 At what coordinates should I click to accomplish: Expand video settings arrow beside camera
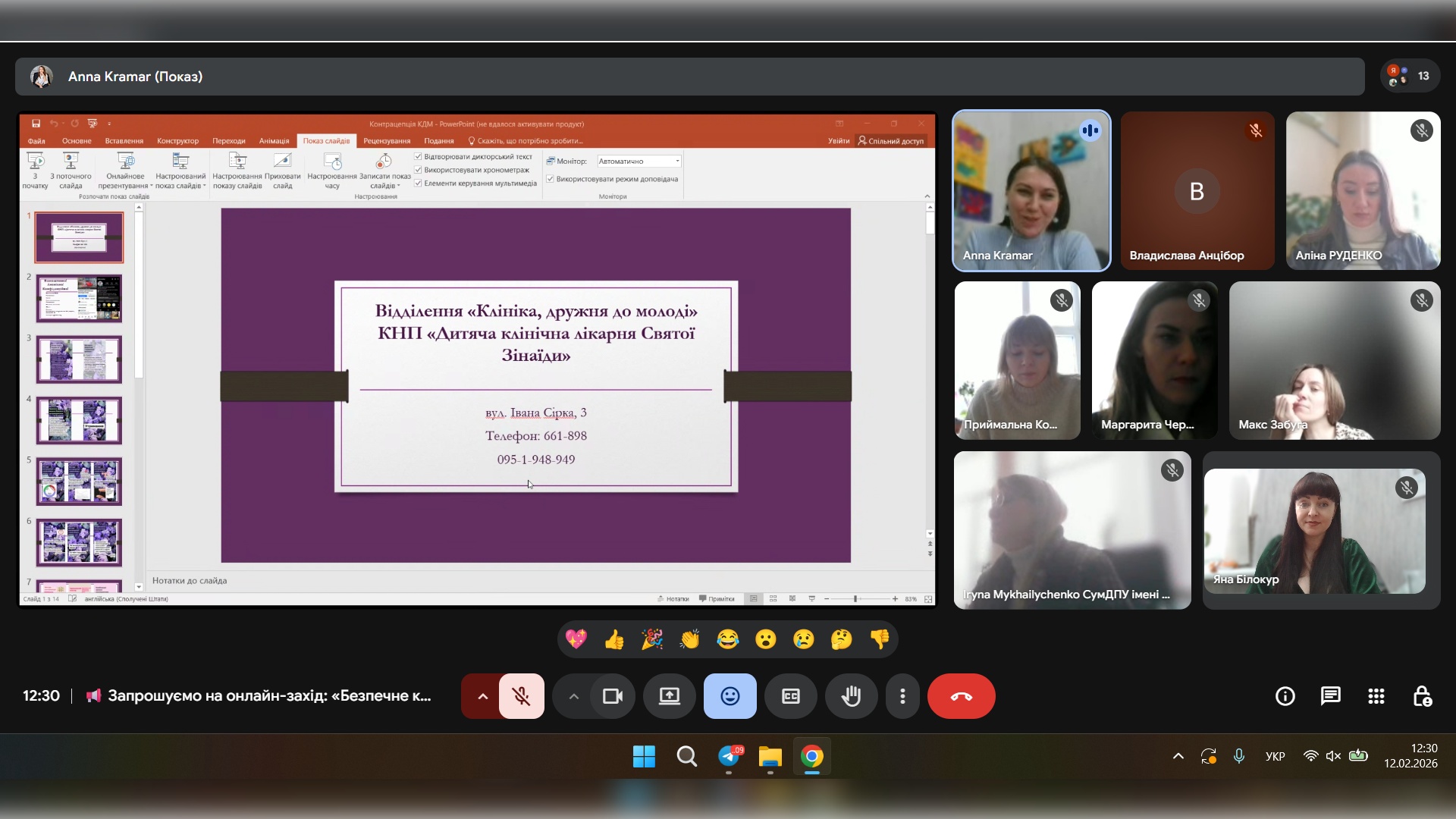pyautogui.click(x=573, y=696)
